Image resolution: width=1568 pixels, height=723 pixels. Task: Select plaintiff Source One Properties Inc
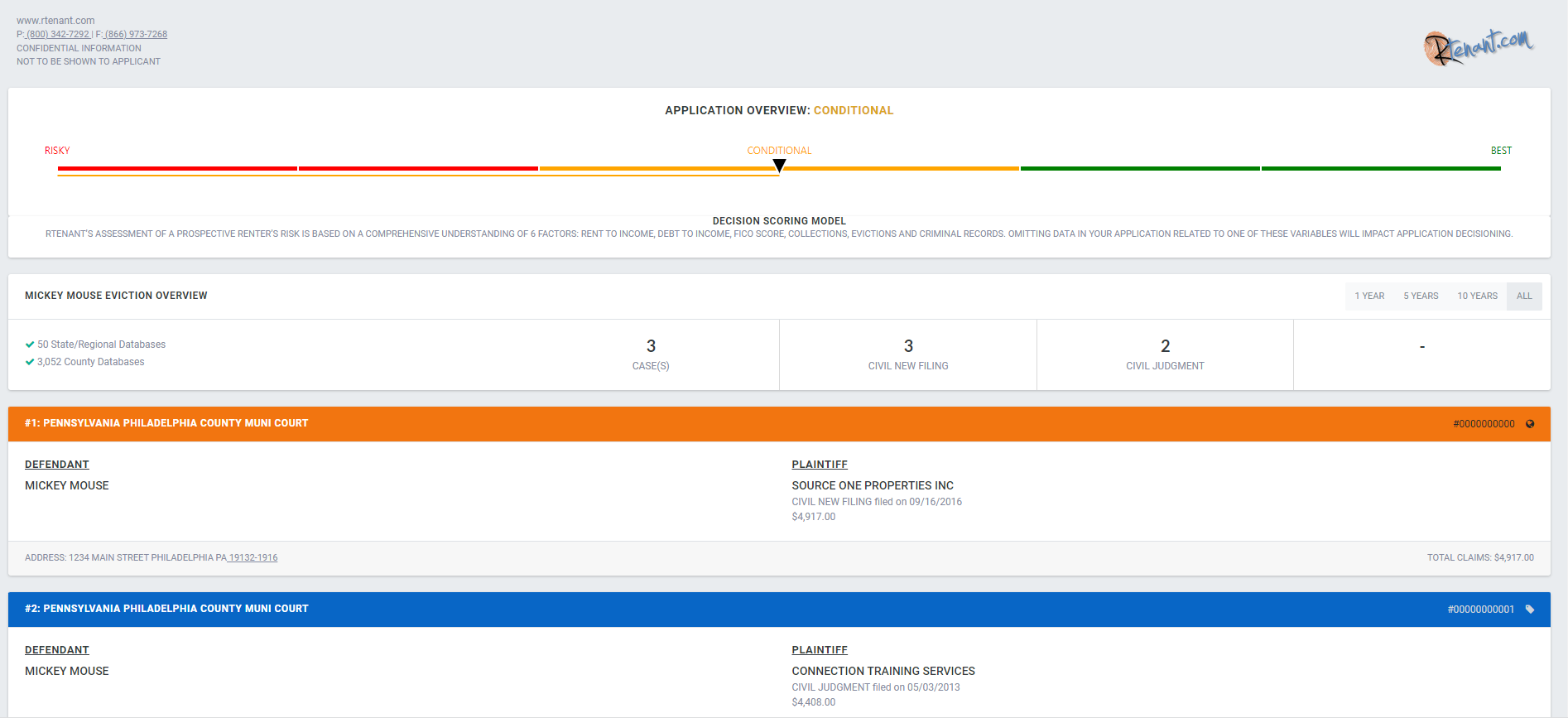click(873, 486)
